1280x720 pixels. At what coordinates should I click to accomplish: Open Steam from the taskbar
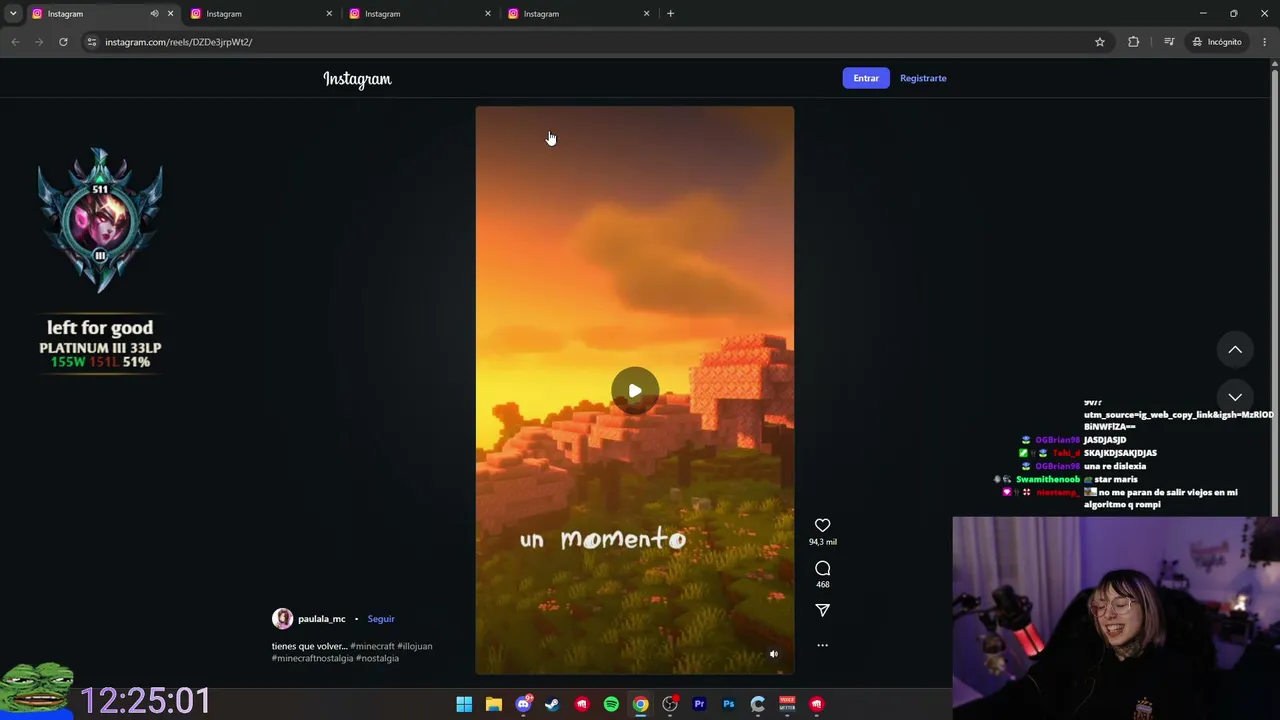(x=552, y=704)
